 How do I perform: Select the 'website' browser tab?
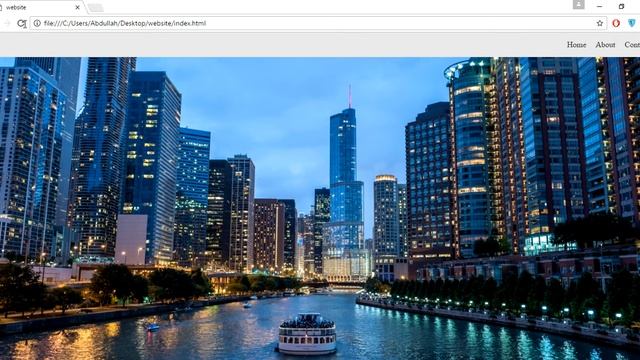click(41, 7)
